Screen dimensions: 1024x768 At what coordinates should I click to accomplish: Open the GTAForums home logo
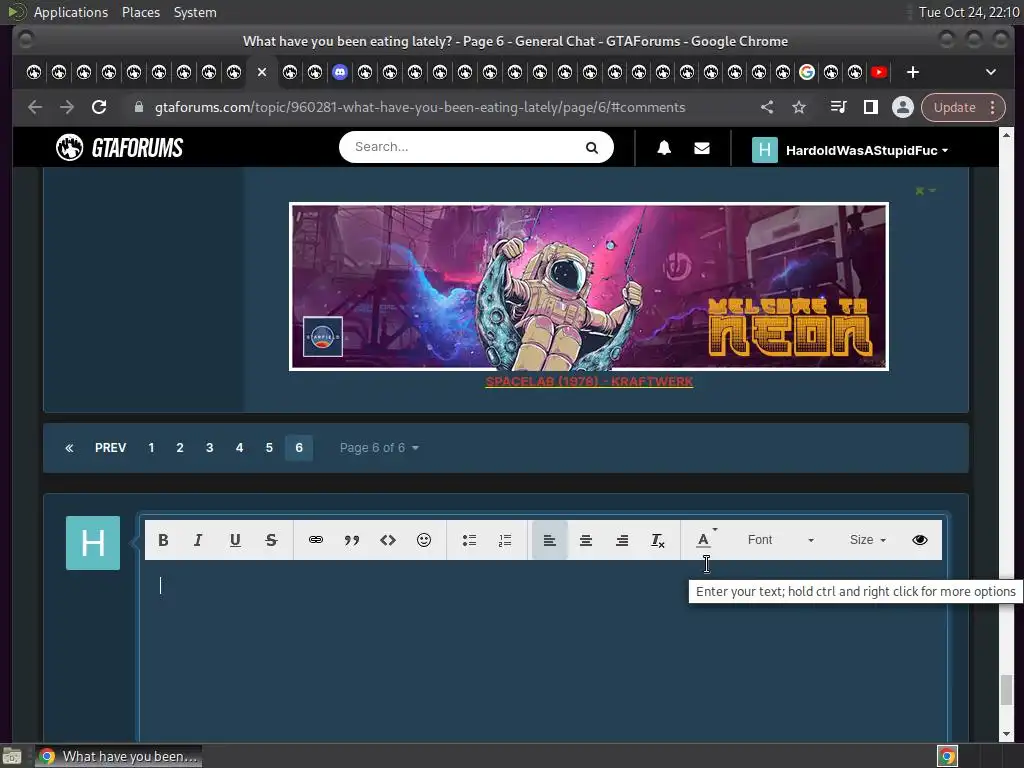tap(120, 148)
